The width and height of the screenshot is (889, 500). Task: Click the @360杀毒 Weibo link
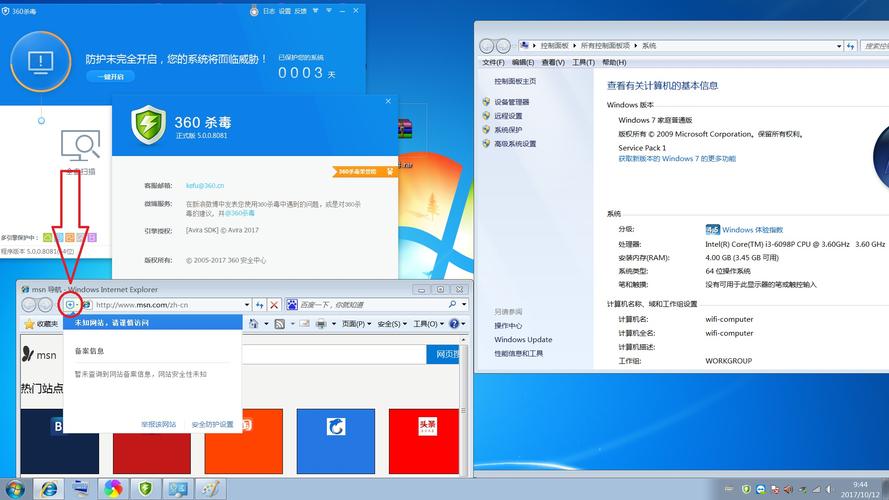240,213
